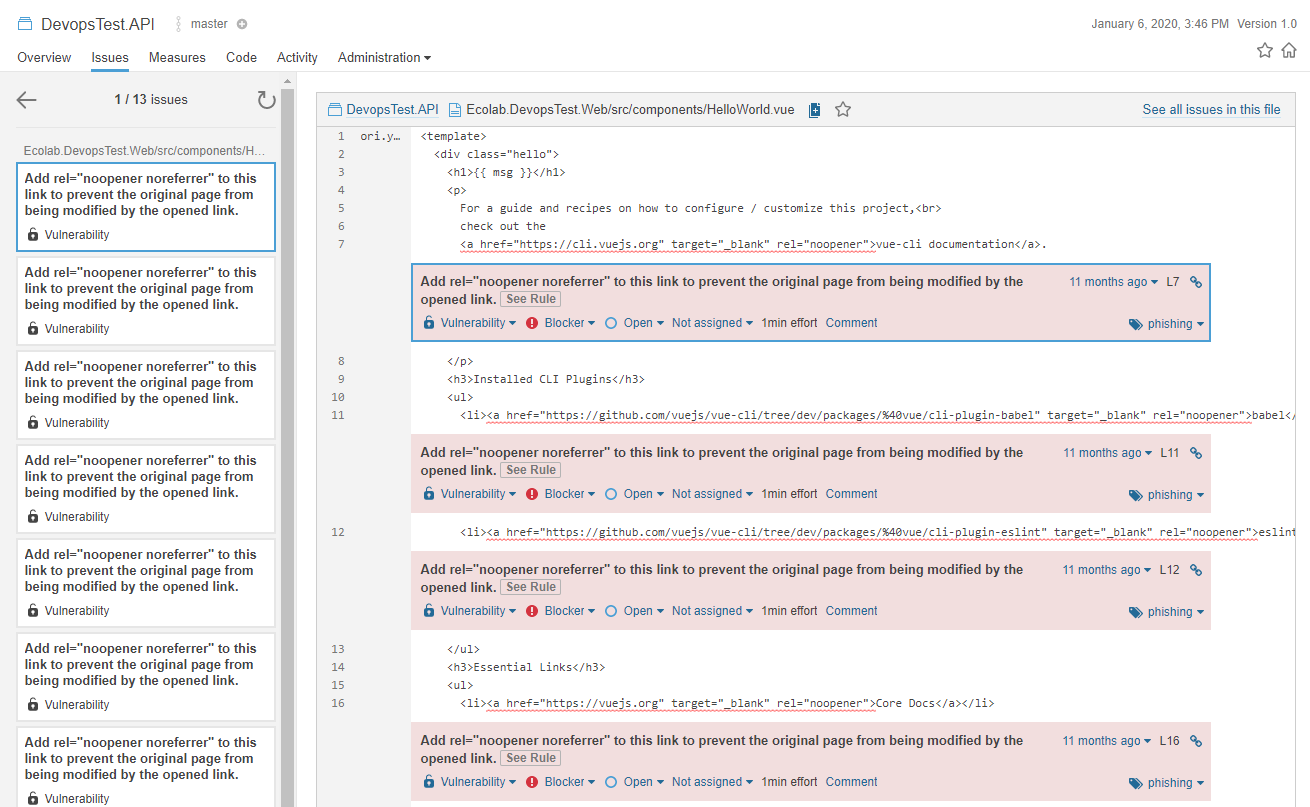This screenshot has width=1310, height=807.
Task: Select the Issues tab
Action: pos(110,58)
